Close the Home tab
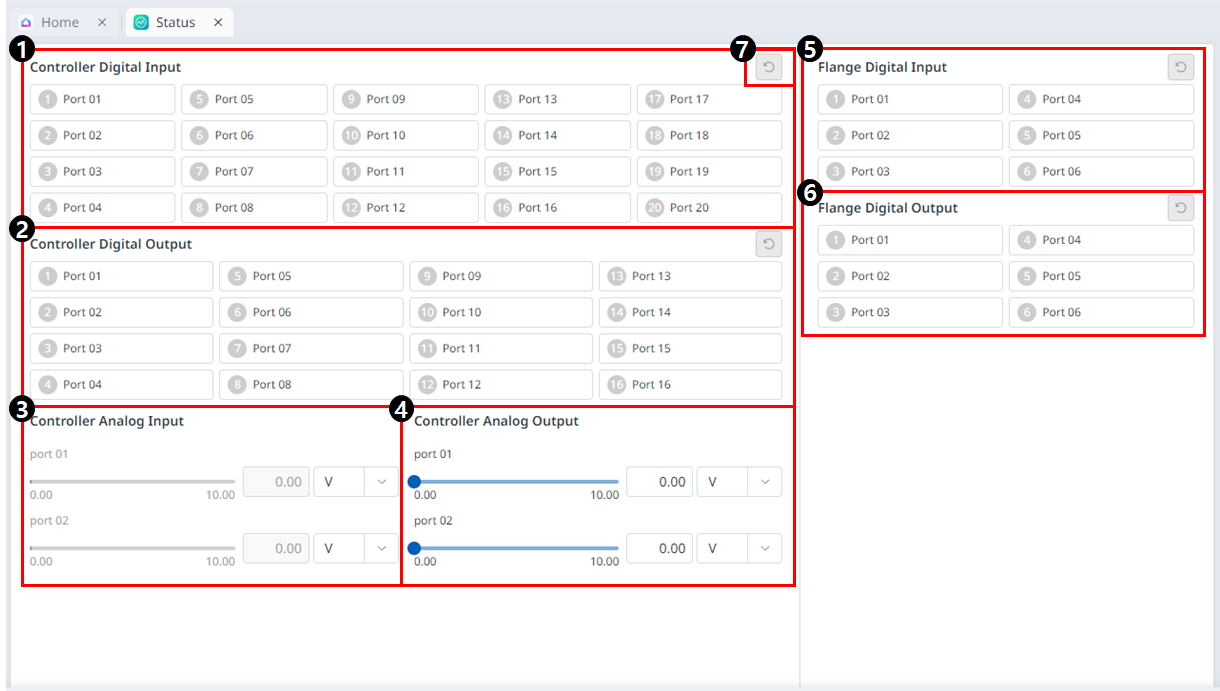 (102, 22)
